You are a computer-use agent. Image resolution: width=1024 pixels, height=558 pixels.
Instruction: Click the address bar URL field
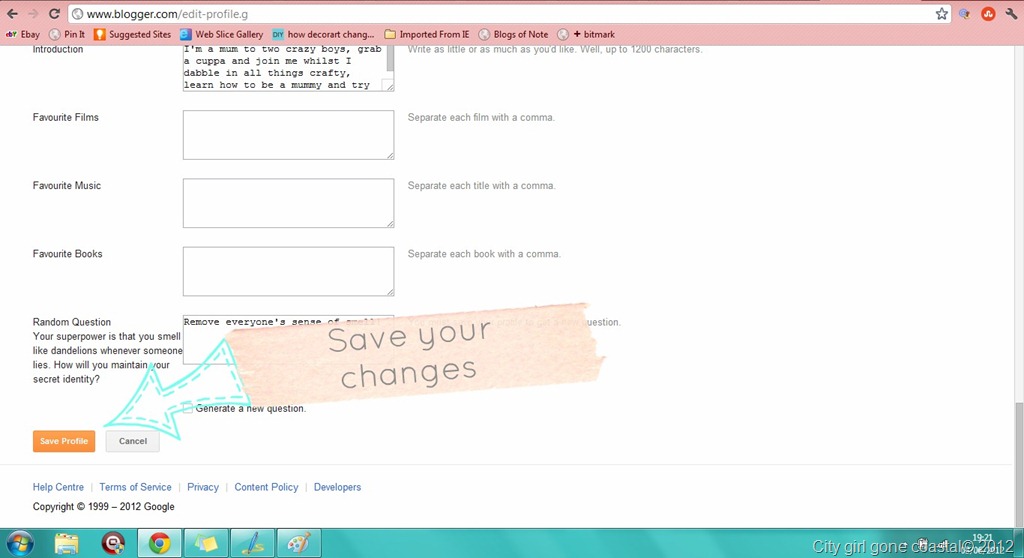click(x=502, y=14)
